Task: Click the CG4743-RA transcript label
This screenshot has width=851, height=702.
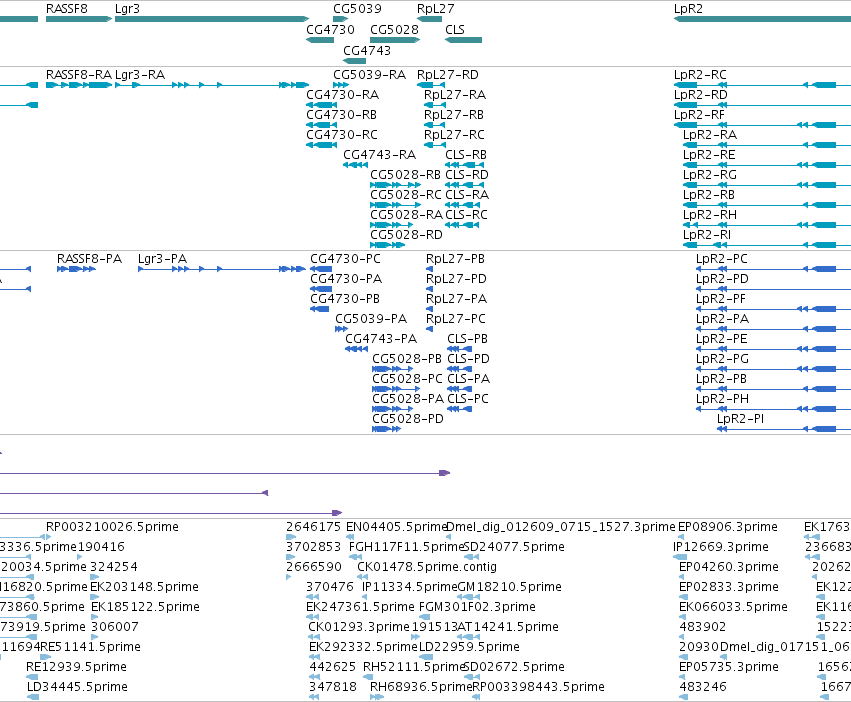Action: point(379,155)
